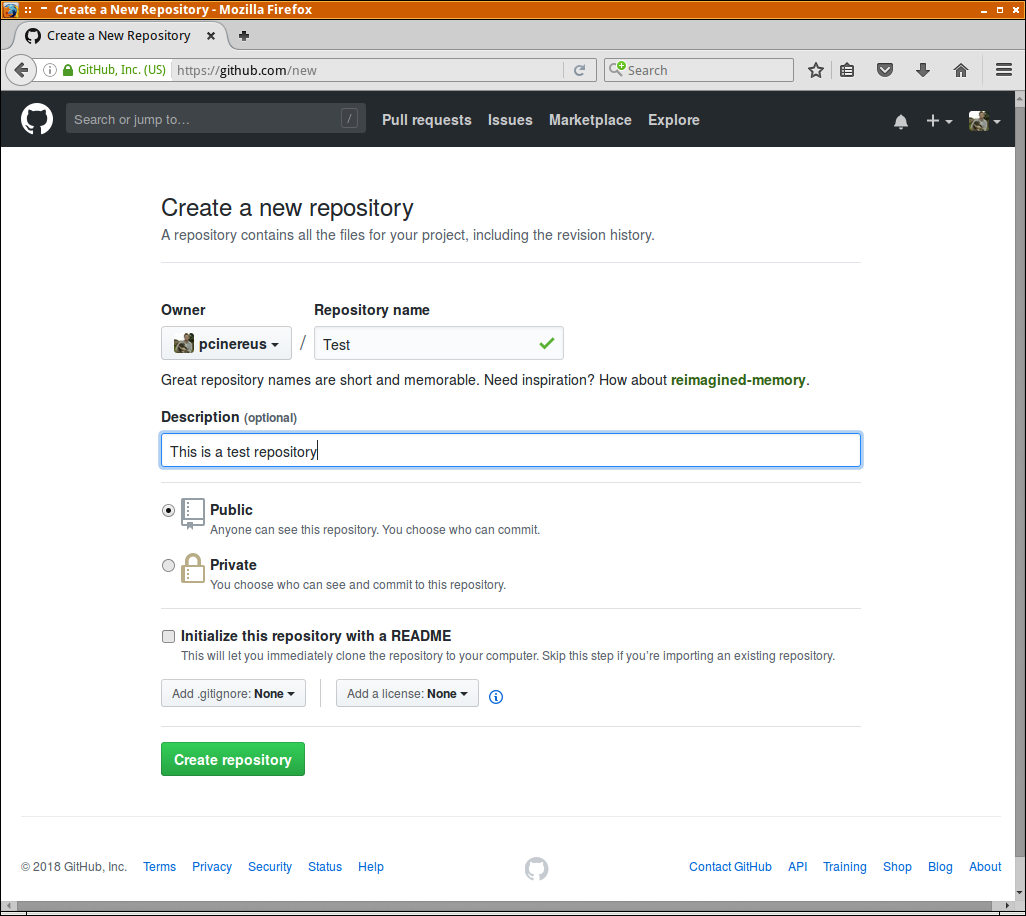Viewport: 1026px width, 916px height.
Task: Go to Explore in the header
Action: (674, 120)
